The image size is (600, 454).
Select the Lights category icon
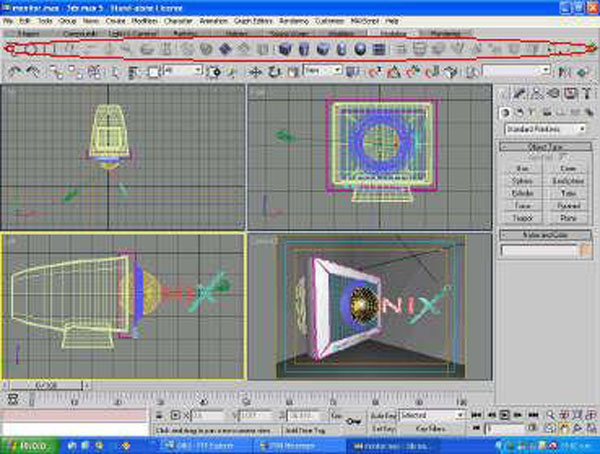coord(531,113)
